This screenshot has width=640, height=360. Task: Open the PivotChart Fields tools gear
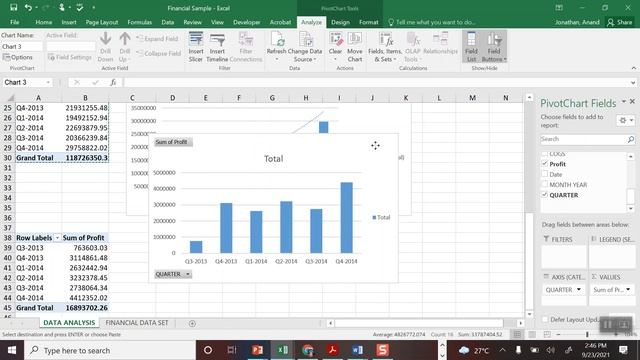coord(625,120)
